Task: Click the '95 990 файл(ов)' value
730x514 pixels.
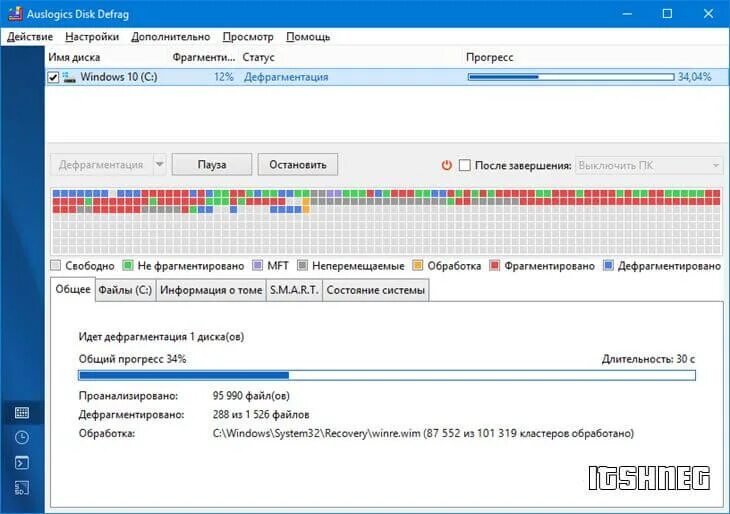Action: (x=251, y=396)
